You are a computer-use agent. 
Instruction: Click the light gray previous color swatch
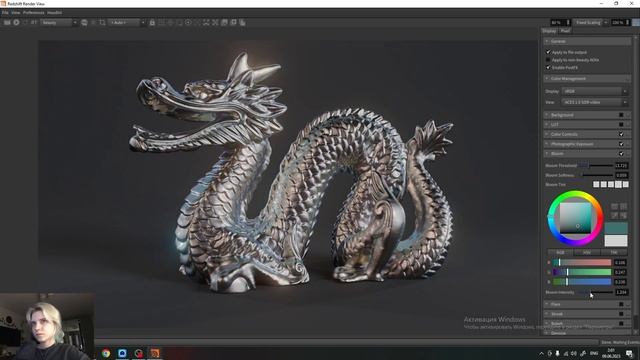(x=616, y=240)
